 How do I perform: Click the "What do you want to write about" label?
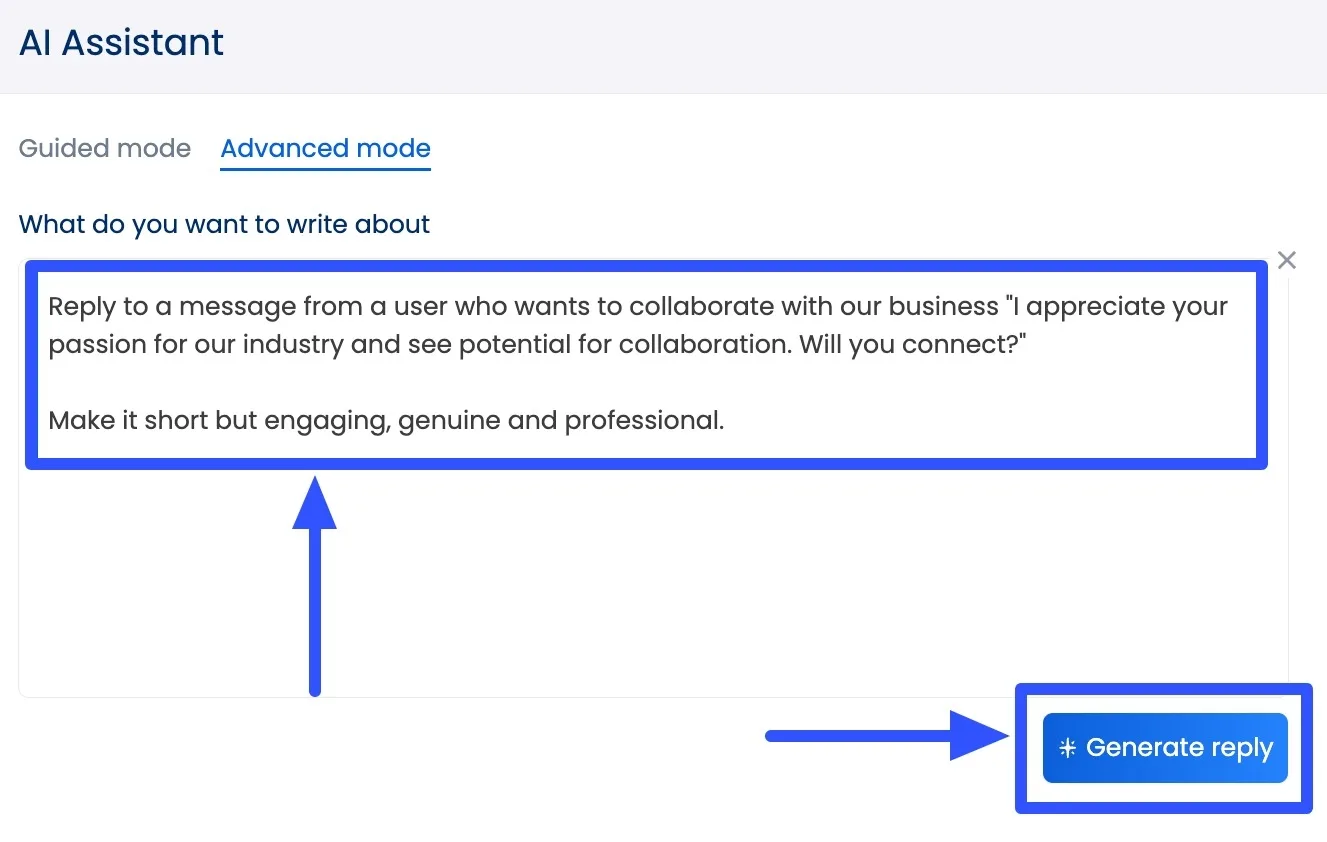pyautogui.click(x=224, y=224)
